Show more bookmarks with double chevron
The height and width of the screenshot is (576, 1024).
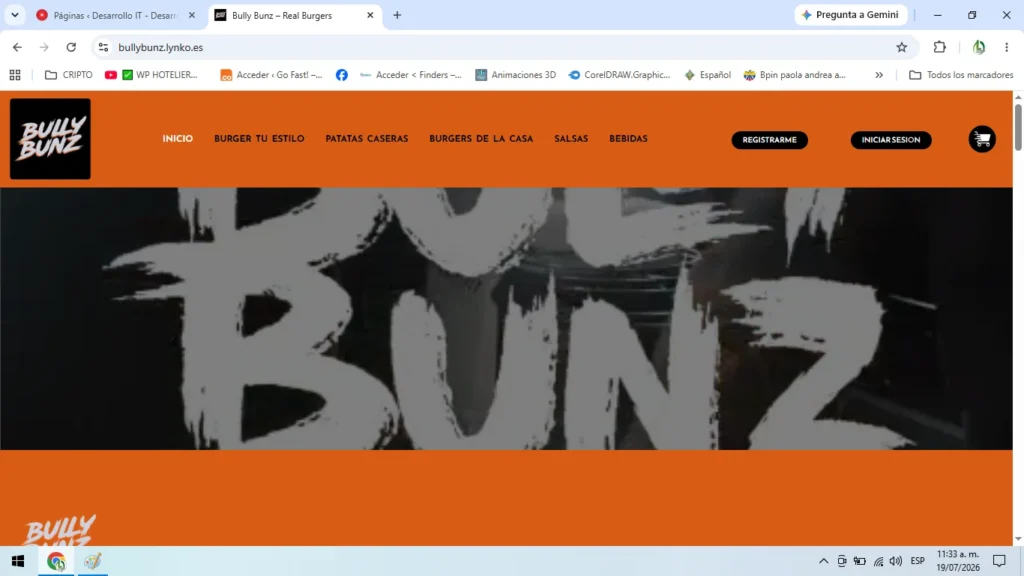879,75
